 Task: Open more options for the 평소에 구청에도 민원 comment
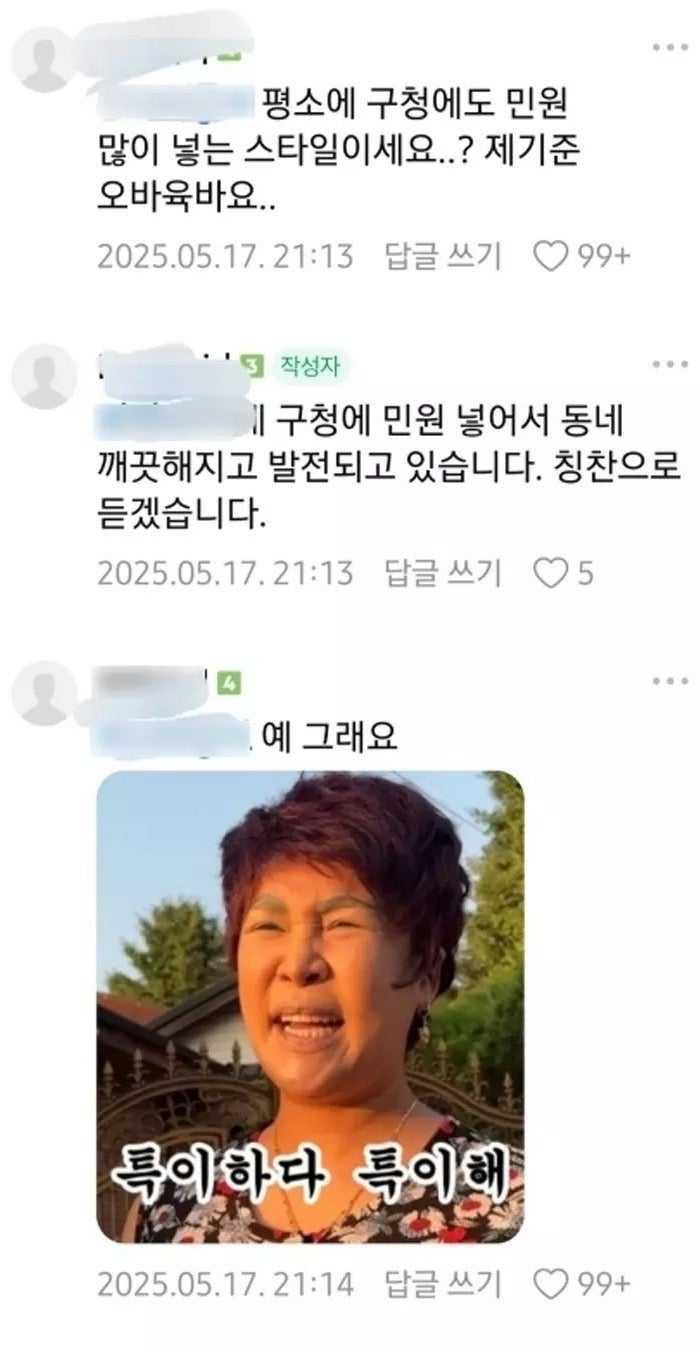[x=669, y=47]
